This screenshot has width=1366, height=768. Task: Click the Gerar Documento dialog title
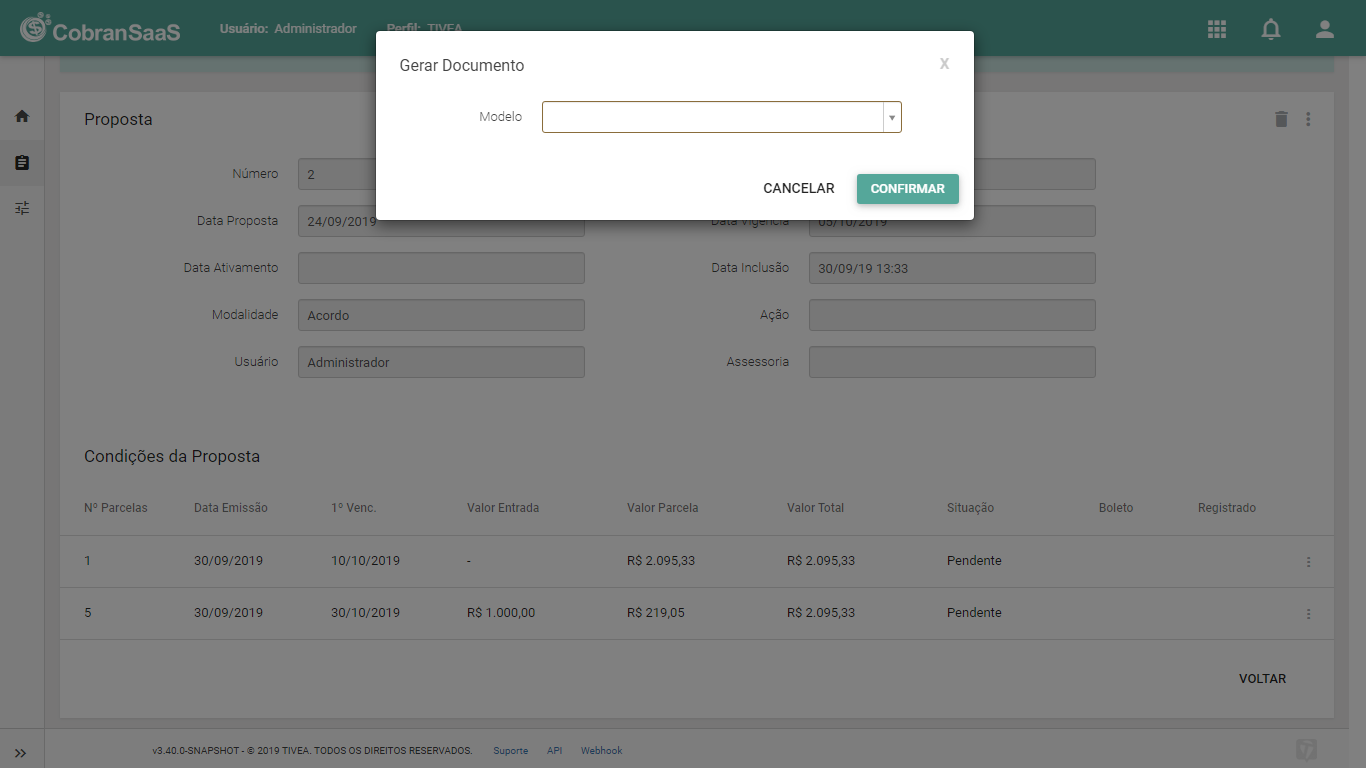point(462,65)
